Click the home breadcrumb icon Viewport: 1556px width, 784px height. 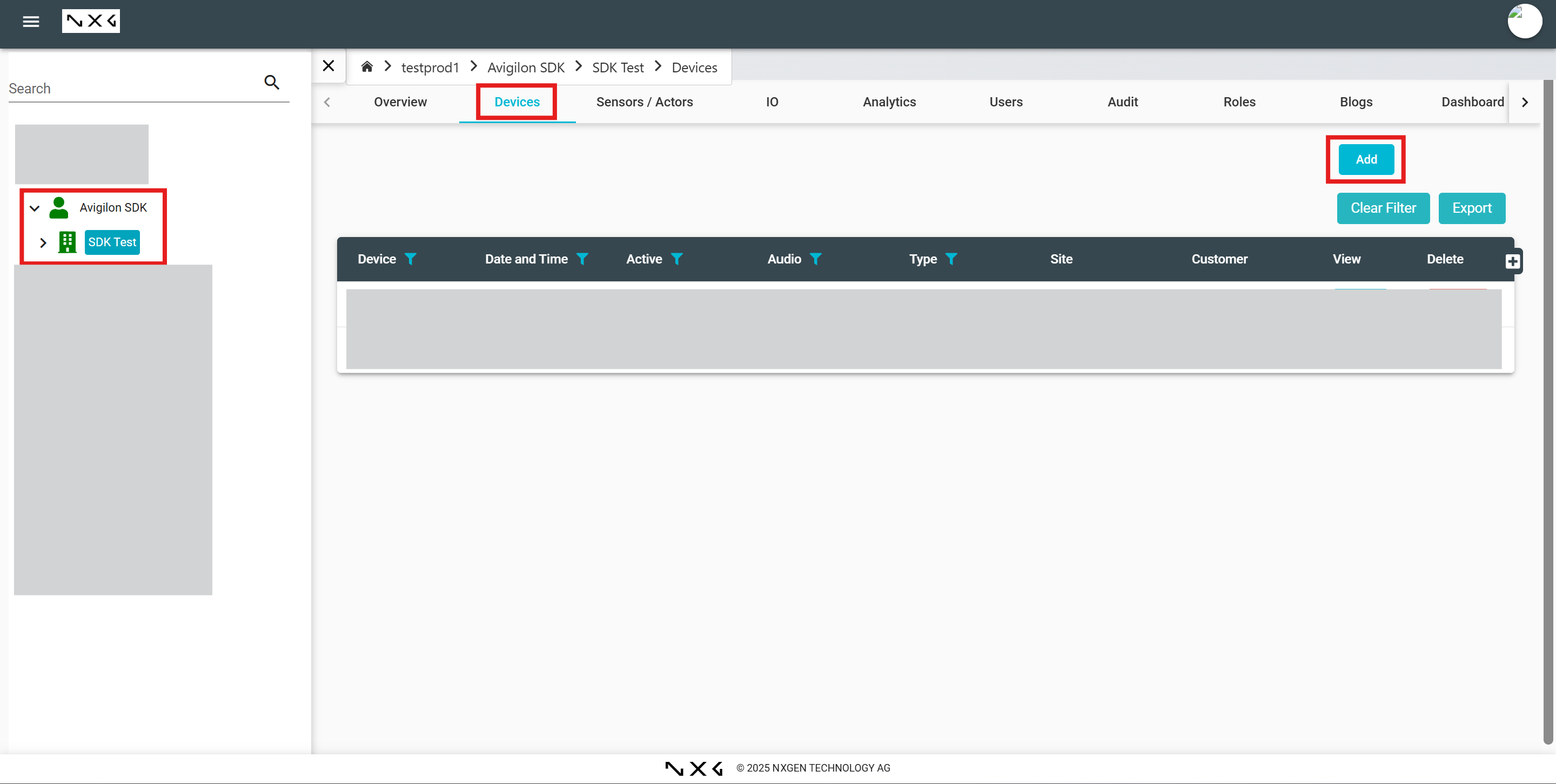coord(367,66)
